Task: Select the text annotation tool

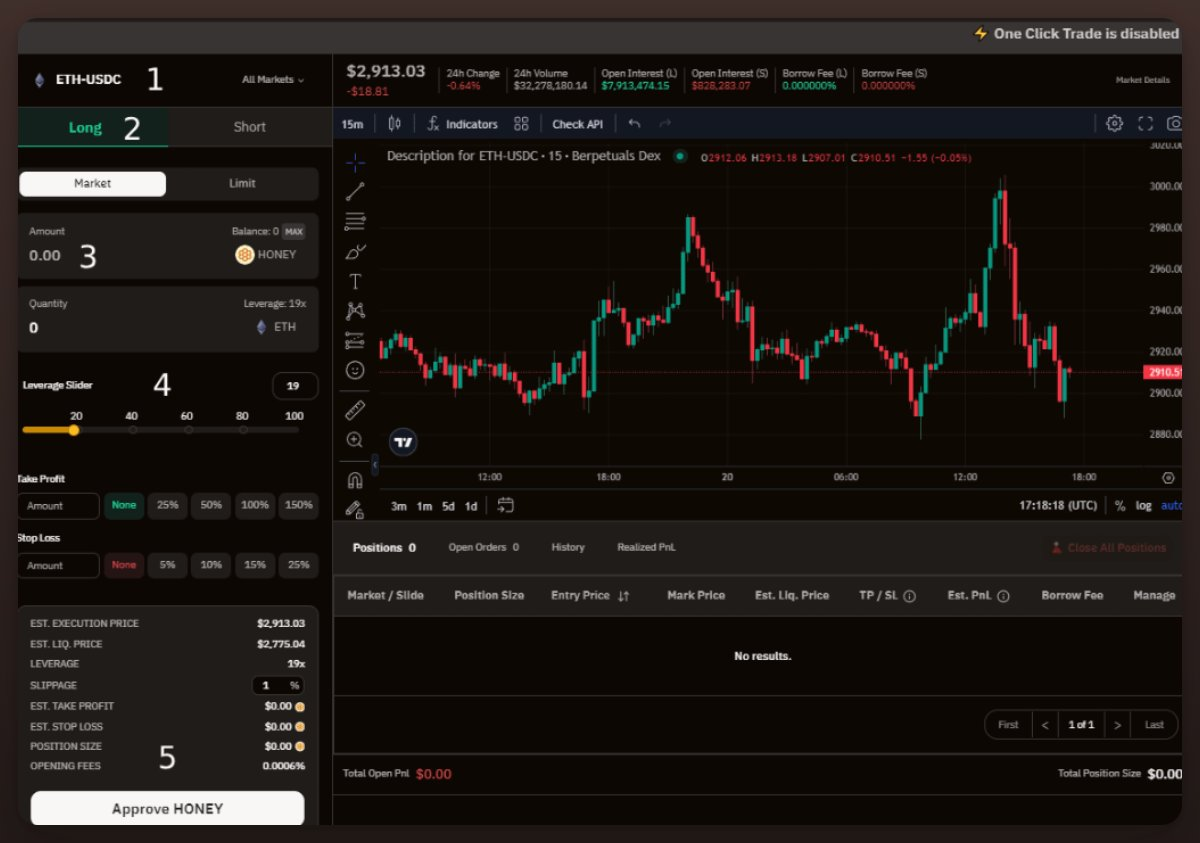Action: 355,281
